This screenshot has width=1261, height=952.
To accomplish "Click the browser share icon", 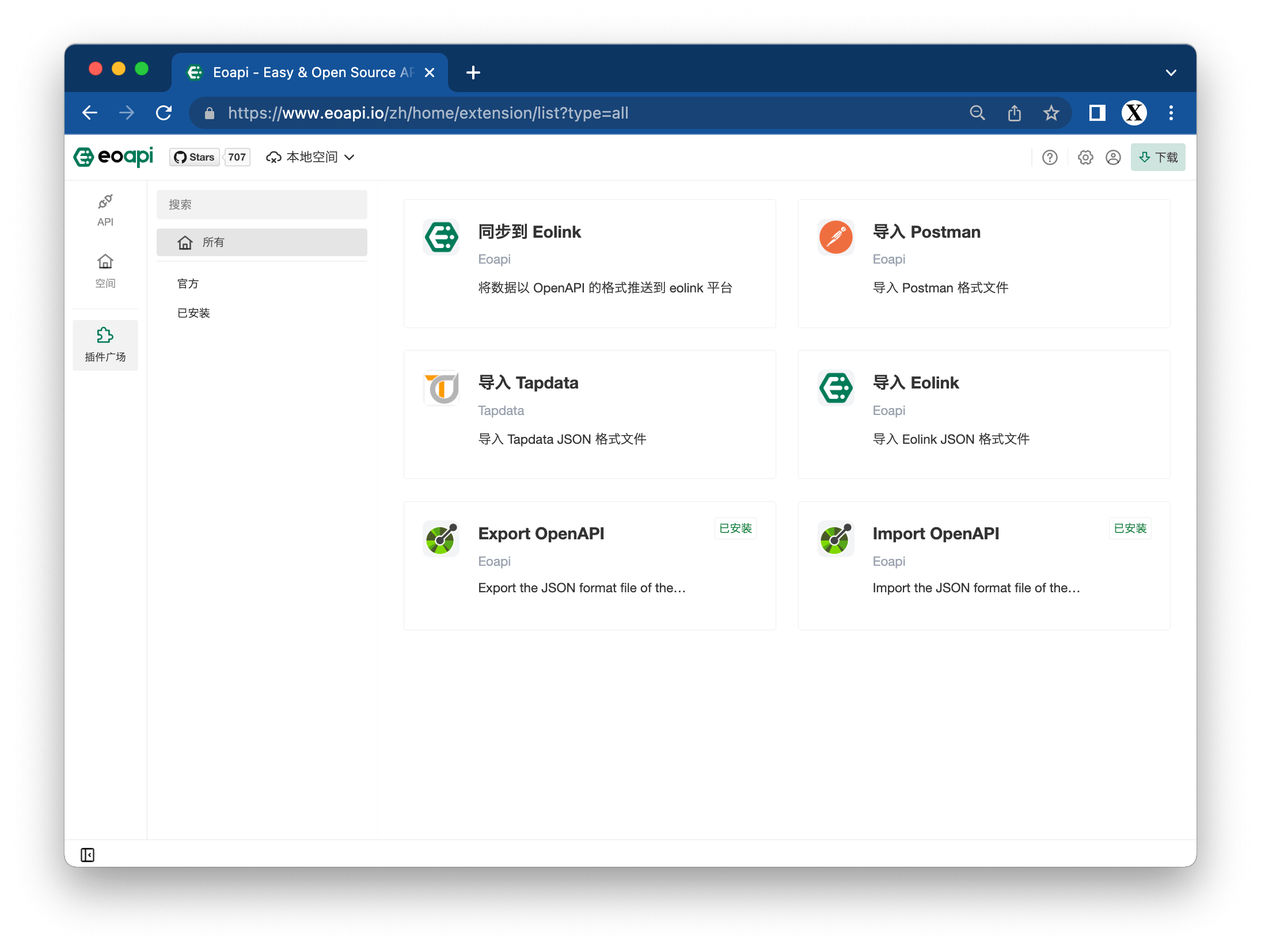I will pos(1014,113).
